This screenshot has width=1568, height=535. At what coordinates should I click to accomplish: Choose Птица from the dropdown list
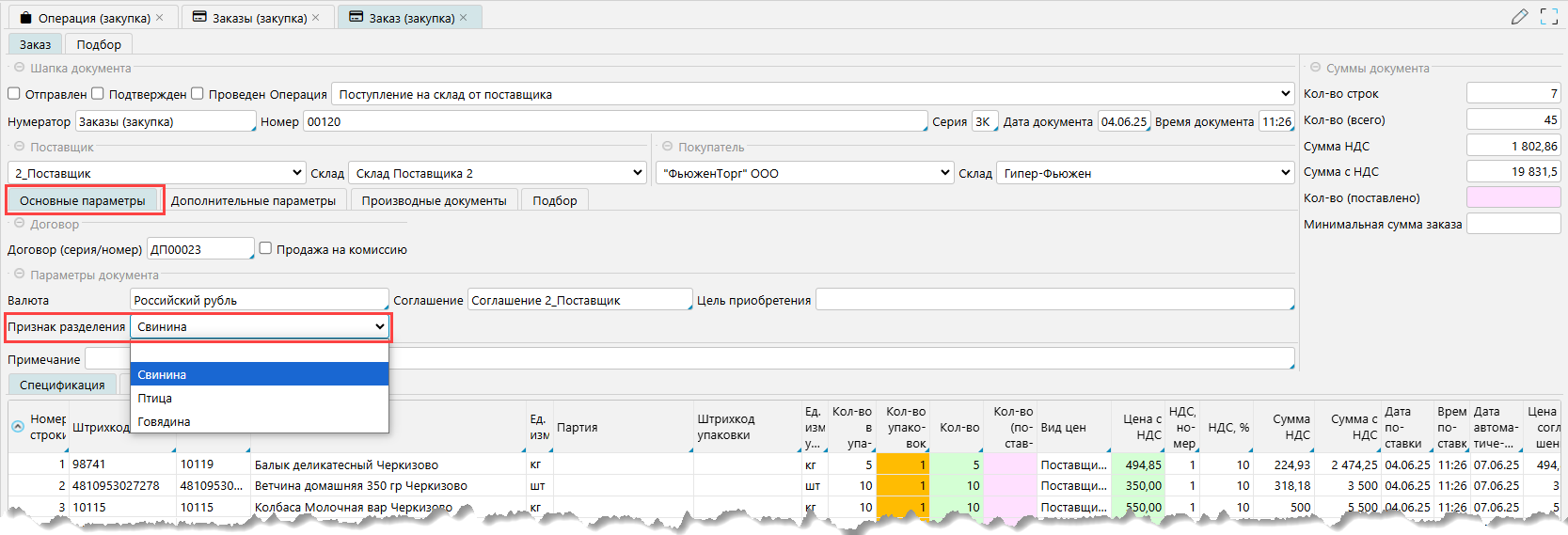click(x=155, y=399)
